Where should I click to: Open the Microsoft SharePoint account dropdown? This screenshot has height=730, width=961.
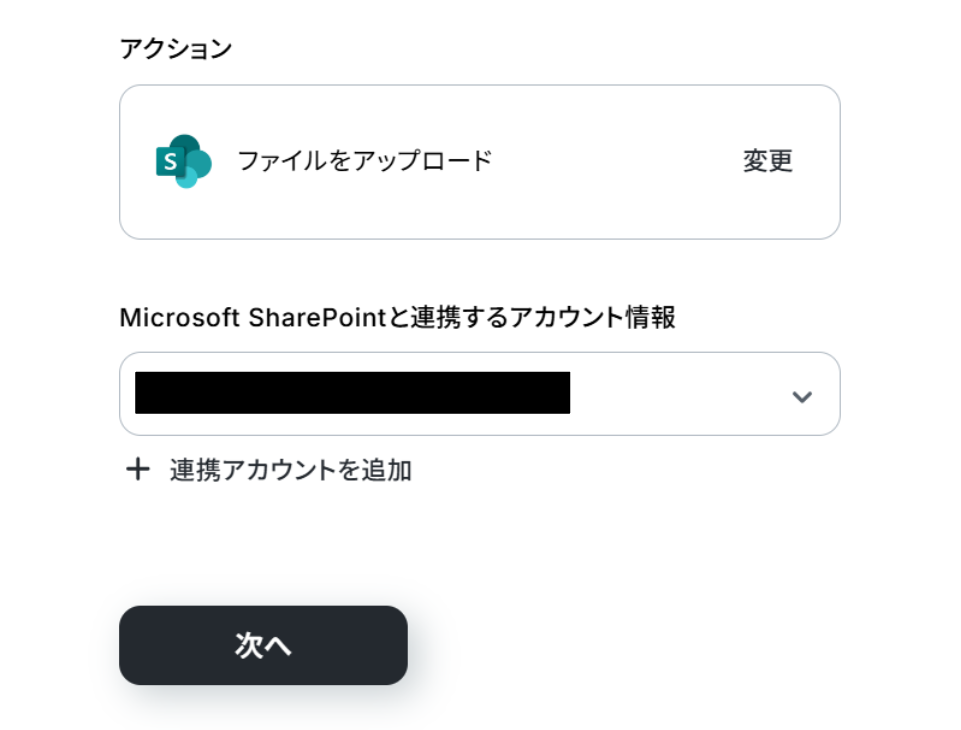(x=479, y=394)
